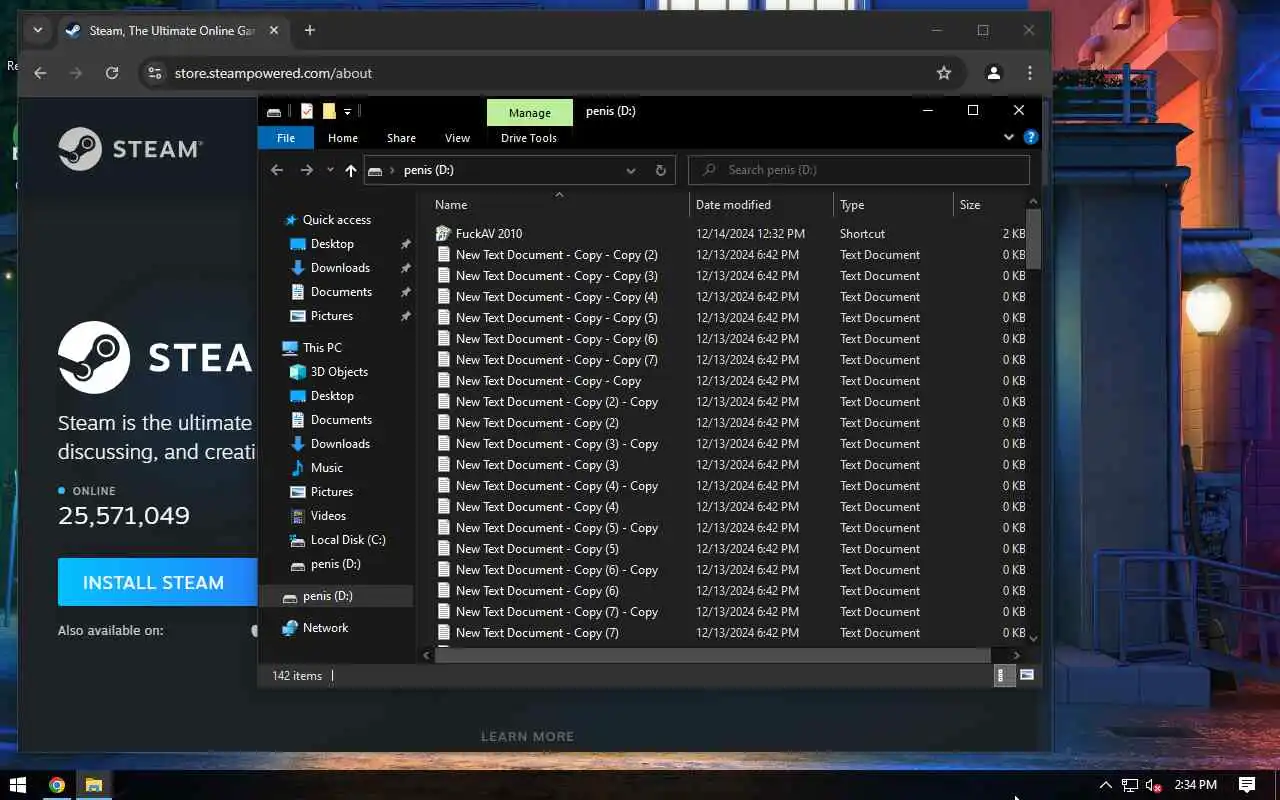
Task: Sort files by the Name column header
Action: [x=561, y=205]
